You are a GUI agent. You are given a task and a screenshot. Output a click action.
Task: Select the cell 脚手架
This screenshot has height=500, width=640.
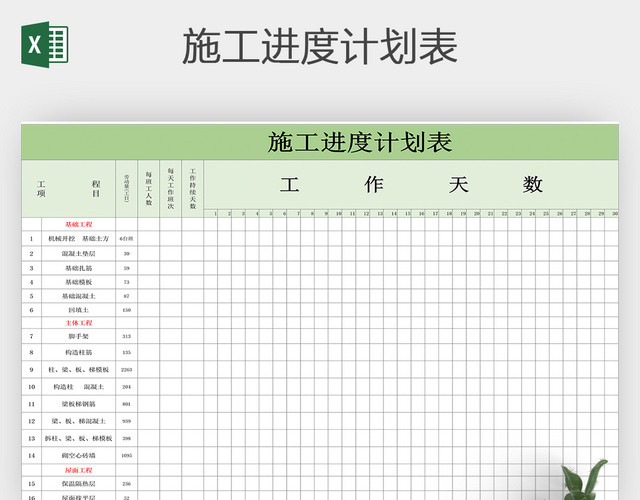pyautogui.click(x=79, y=336)
